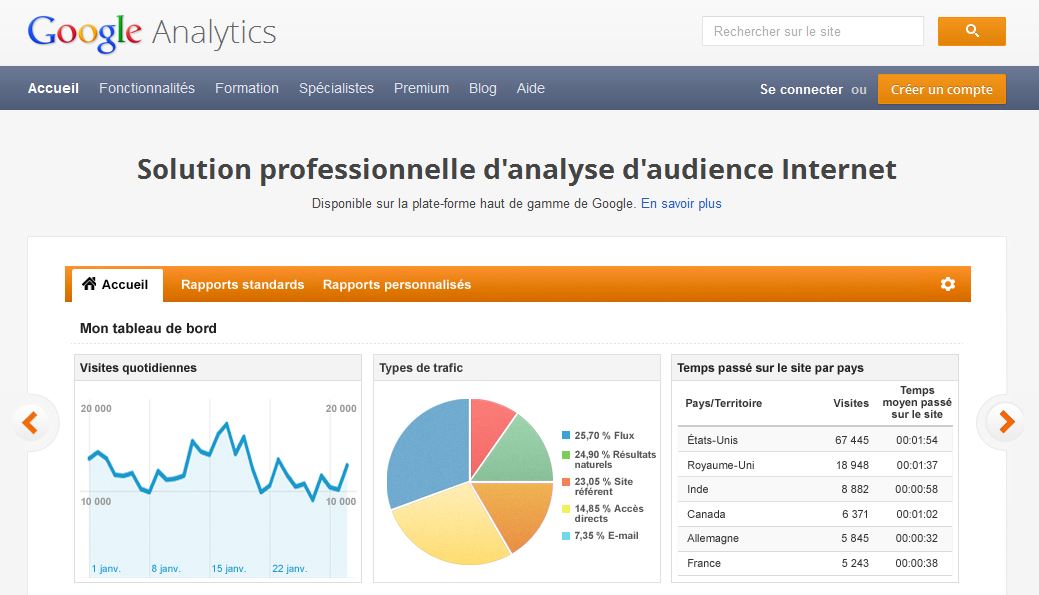
Task: Select the Royaume-Uni row
Action: pyautogui.click(x=815, y=465)
